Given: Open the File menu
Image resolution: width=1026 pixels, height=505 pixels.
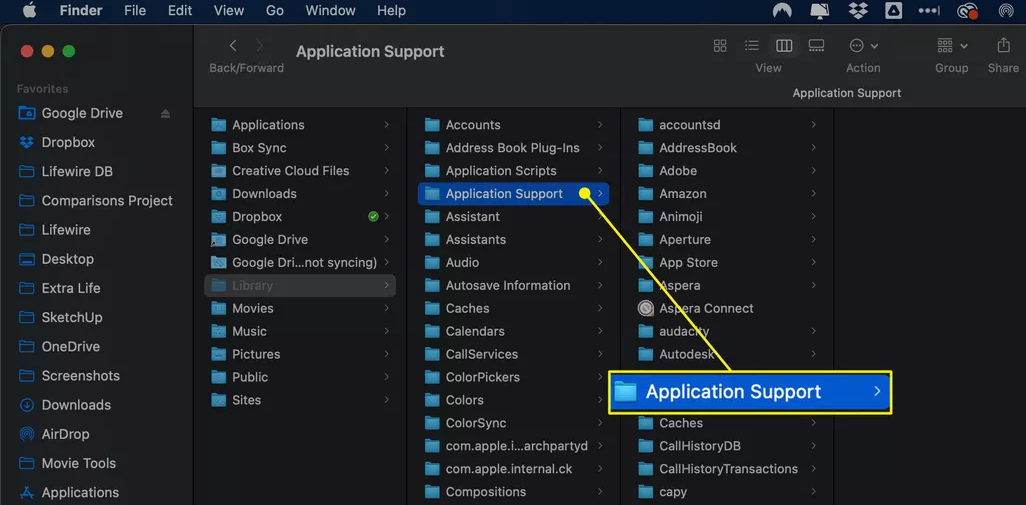Looking at the screenshot, I should [134, 10].
